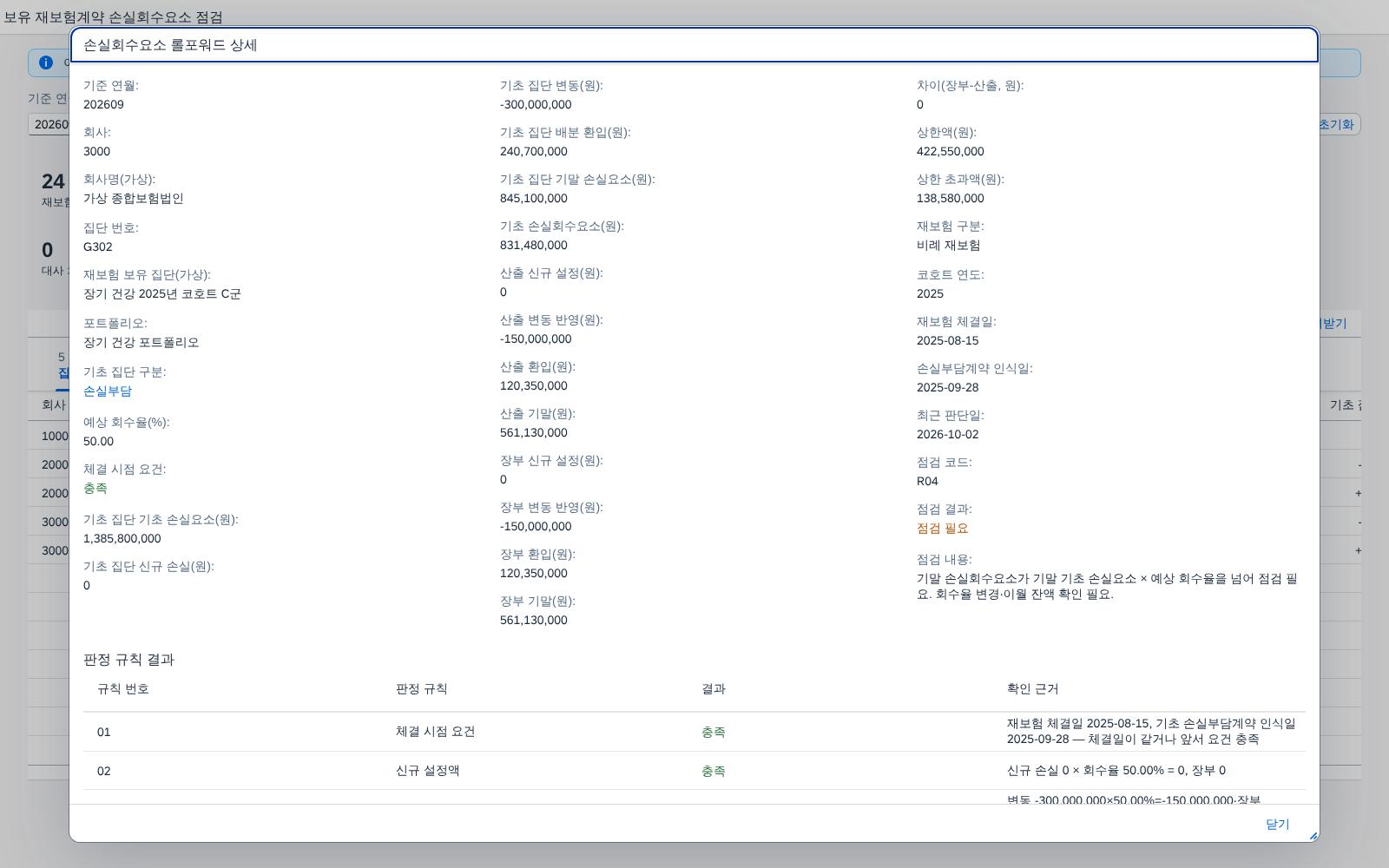
Task: Select rule row 01 체결 시점 요건
Action: [x=694, y=732]
